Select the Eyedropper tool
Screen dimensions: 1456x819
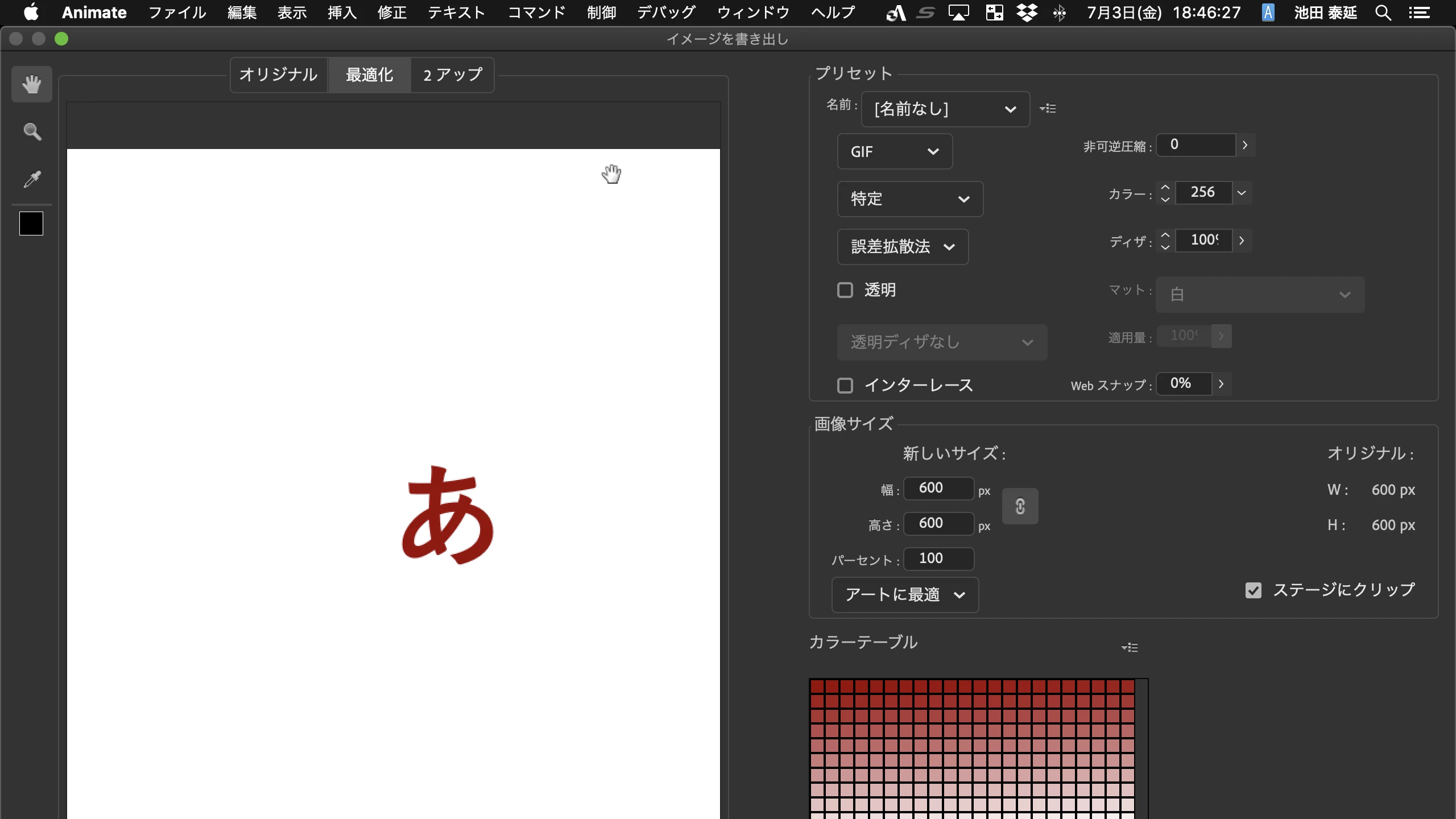coord(32,179)
